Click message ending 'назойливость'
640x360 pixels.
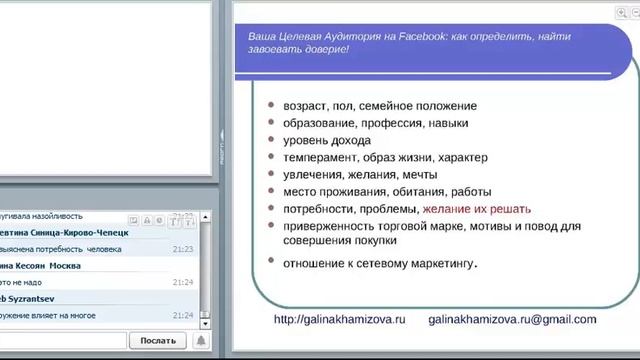pyautogui.click(x=41, y=216)
